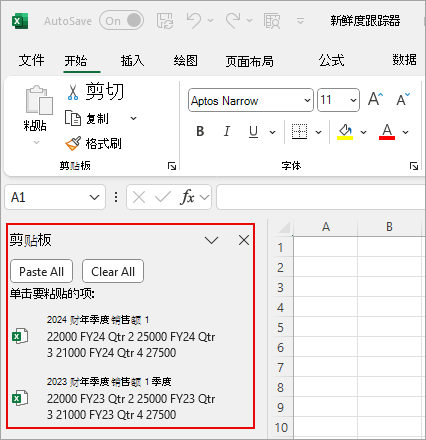Click the 剪切 scissors button
Viewport: 426px width, 440px height.
click(x=95, y=92)
